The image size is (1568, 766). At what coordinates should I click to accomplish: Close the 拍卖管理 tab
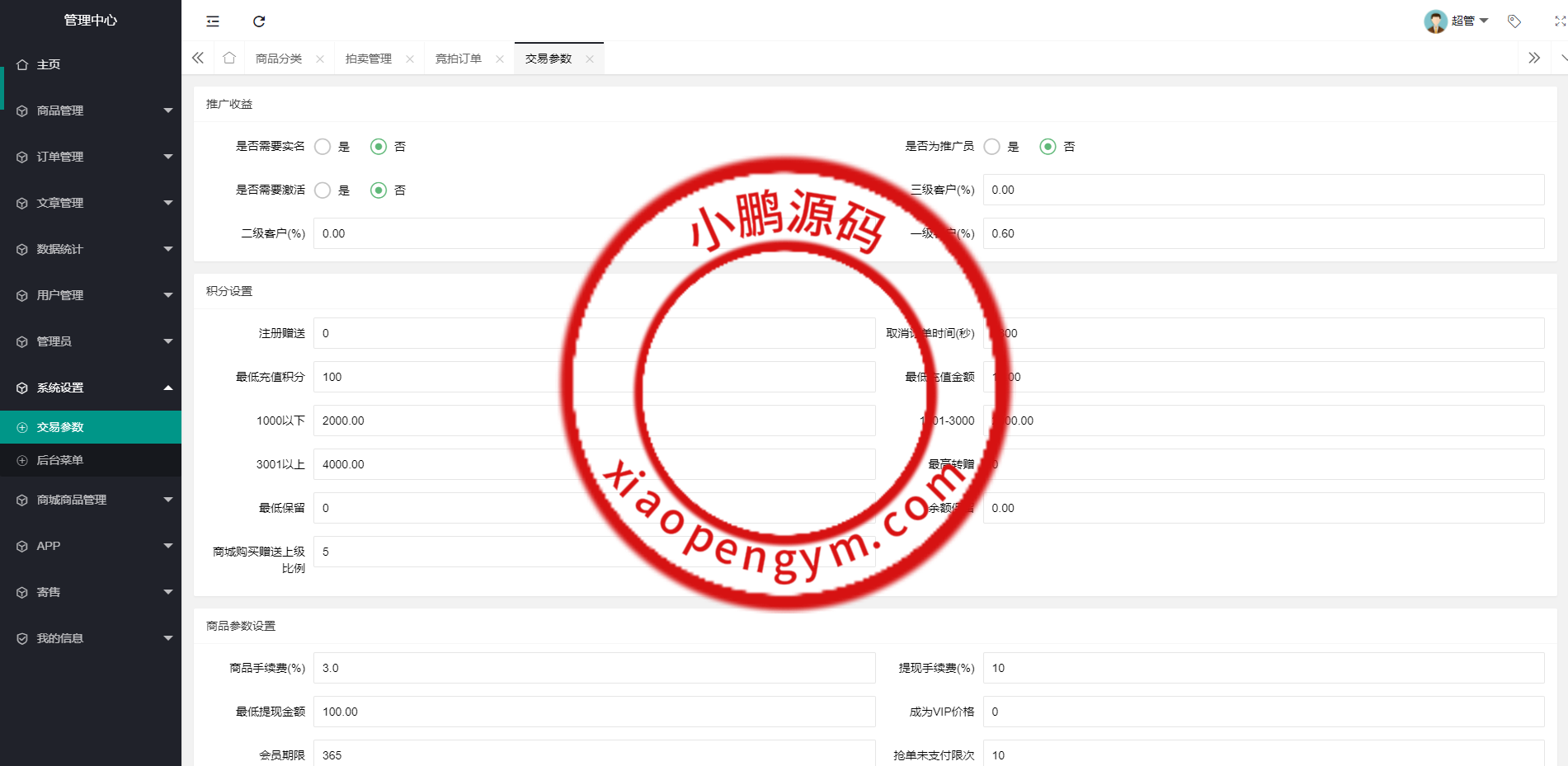410,59
